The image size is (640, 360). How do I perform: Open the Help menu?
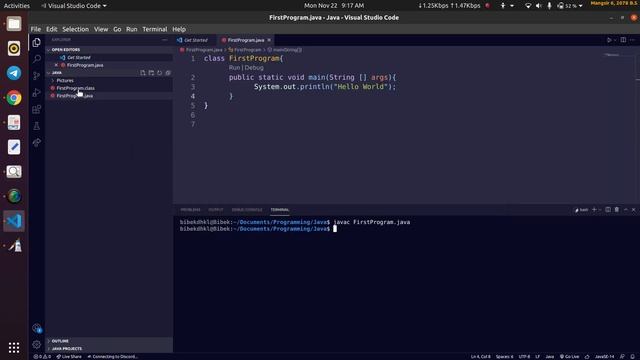tap(179, 29)
